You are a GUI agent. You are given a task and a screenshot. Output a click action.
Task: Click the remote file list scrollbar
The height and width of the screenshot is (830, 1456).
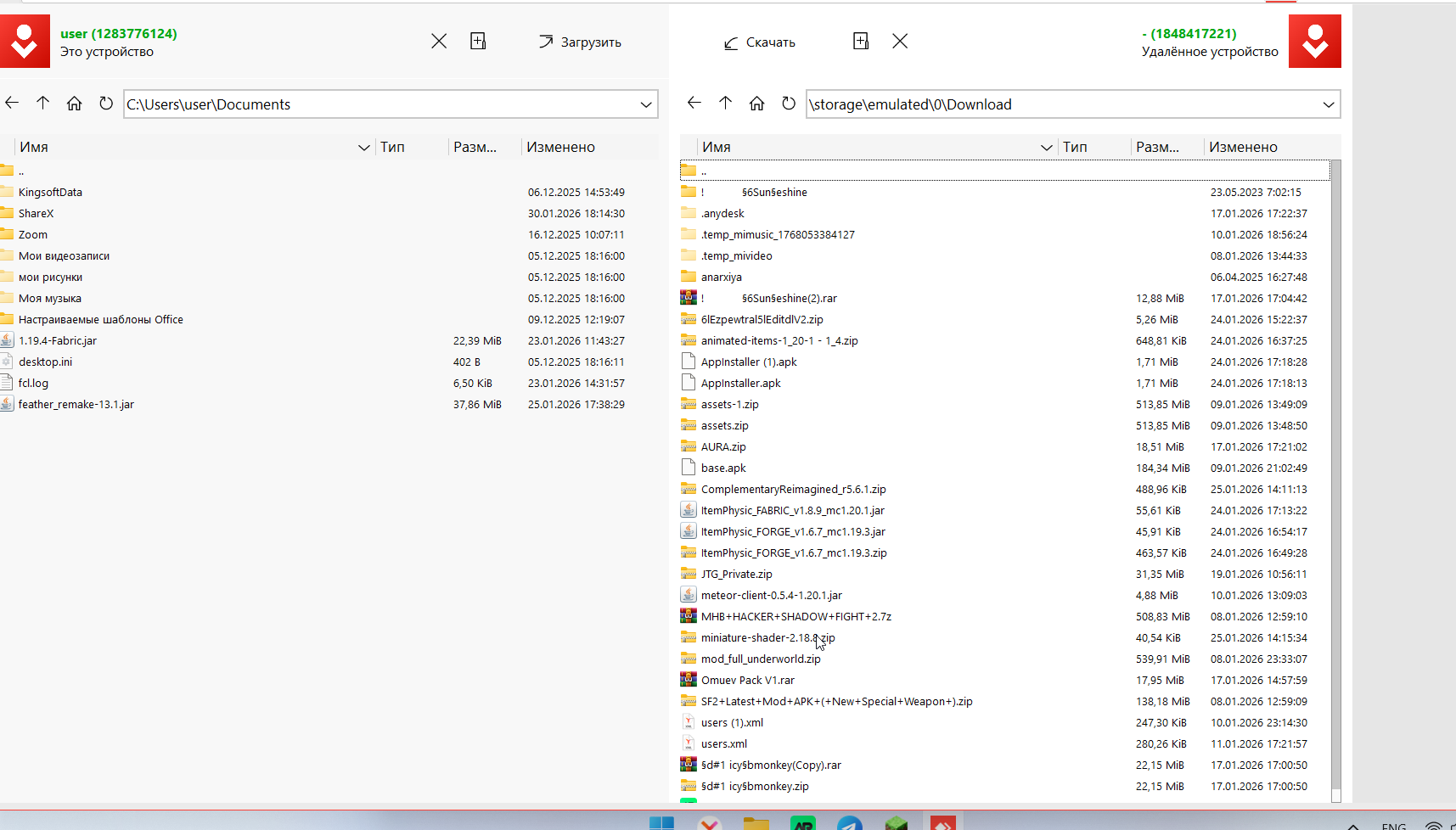click(1335, 475)
